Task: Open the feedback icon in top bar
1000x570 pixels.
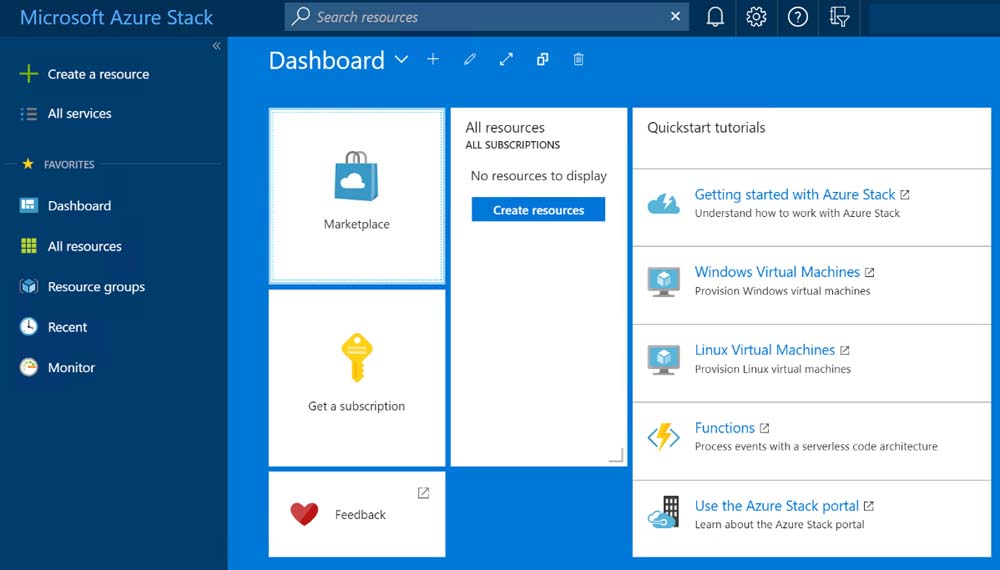Action: tap(839, 17)
